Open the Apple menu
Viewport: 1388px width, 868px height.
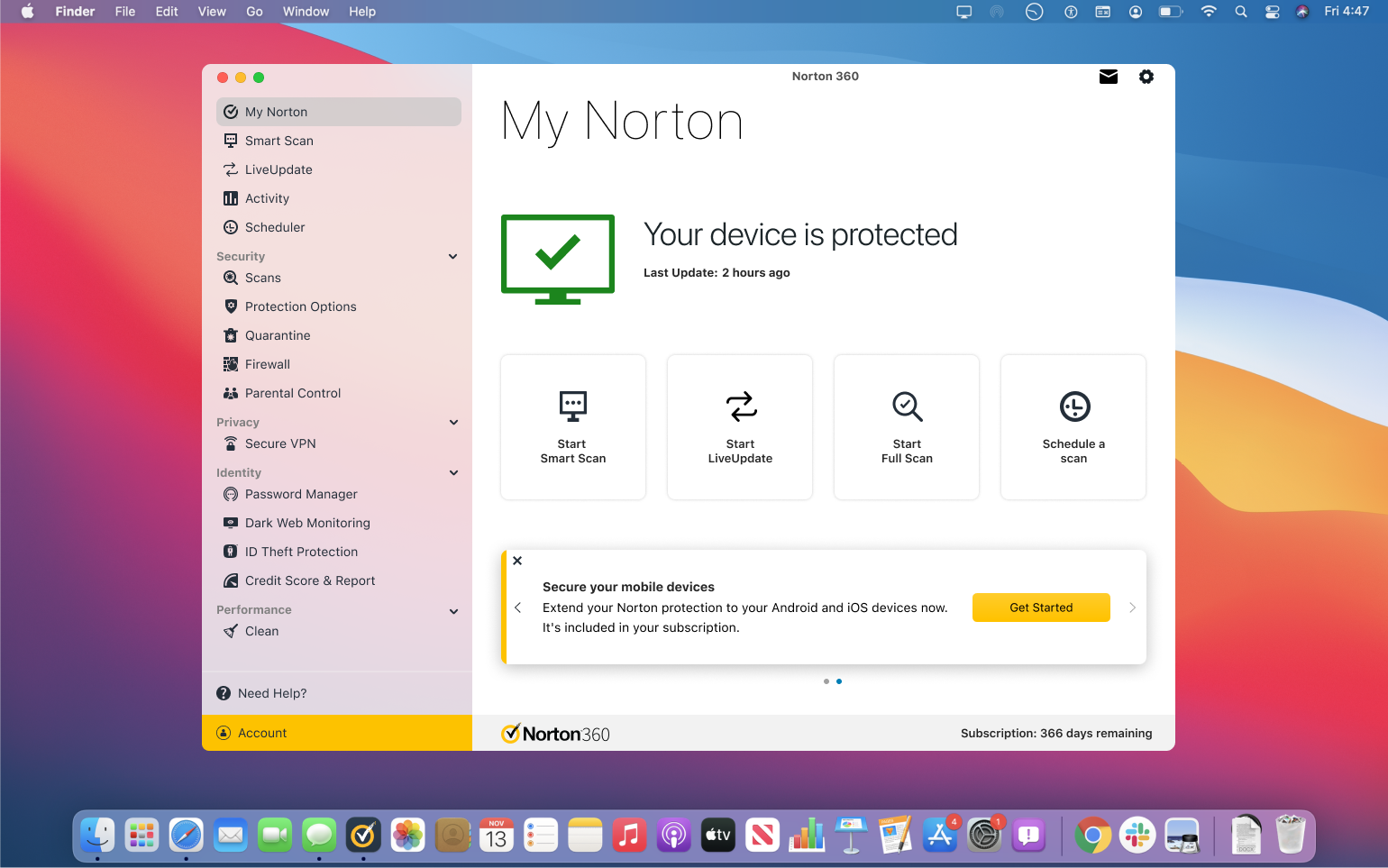27,12
